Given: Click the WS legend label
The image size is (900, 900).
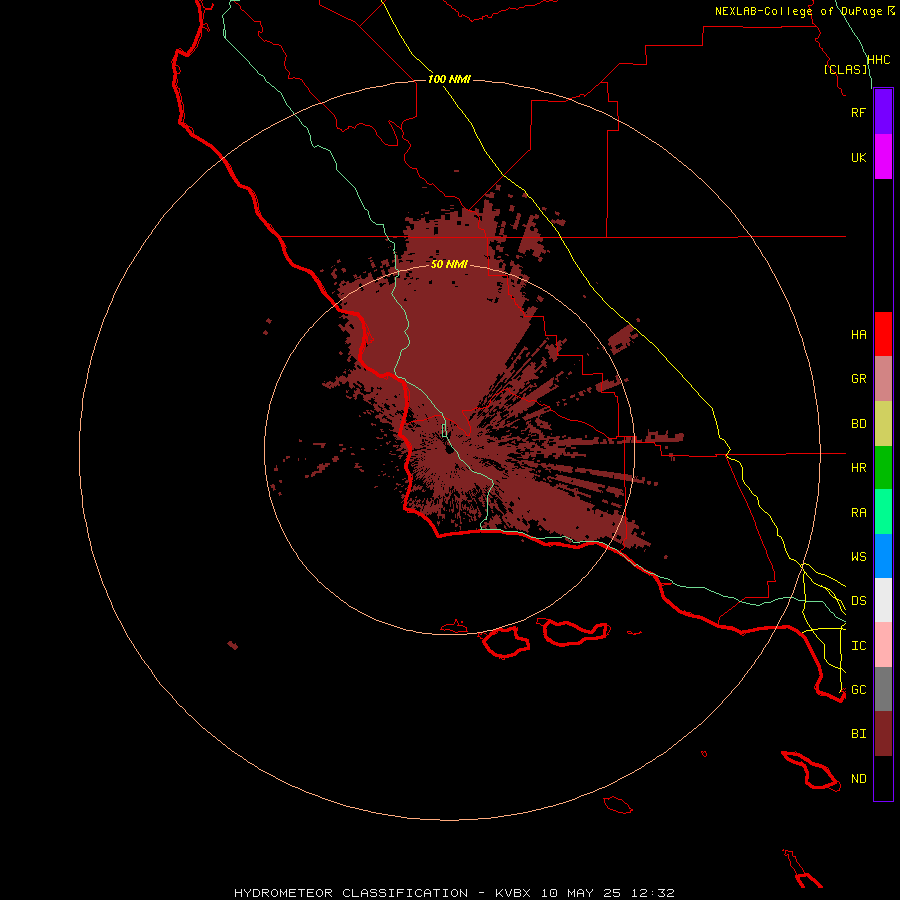Looking at the screenshot, I should click(x=858, y=557).
